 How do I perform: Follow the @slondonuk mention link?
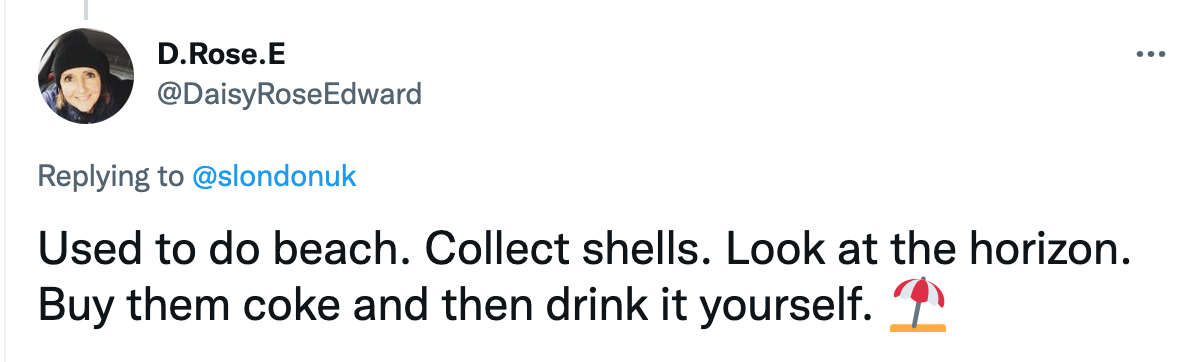[274, 177]
